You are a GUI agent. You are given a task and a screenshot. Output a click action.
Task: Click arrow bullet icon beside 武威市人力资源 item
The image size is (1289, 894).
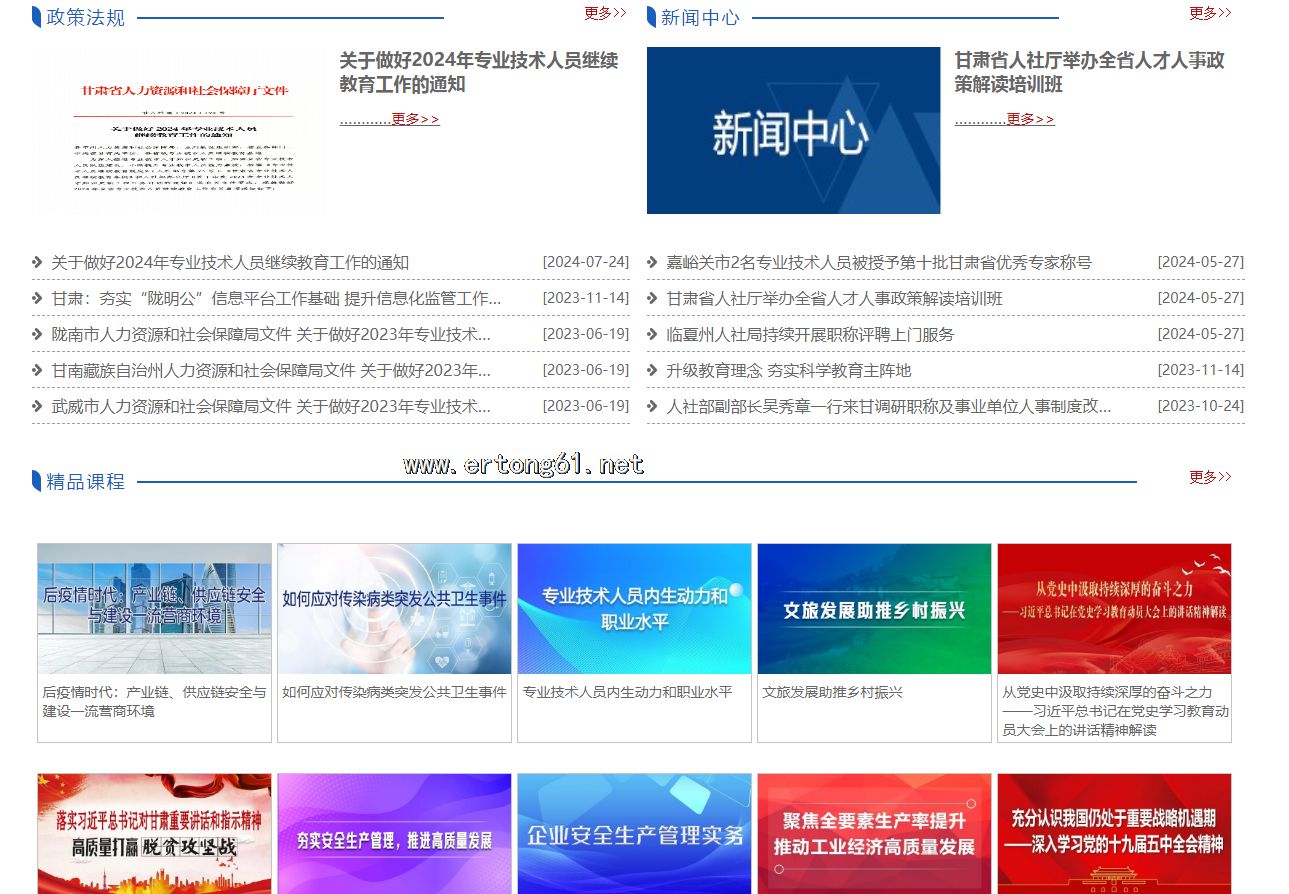[38, 406]
